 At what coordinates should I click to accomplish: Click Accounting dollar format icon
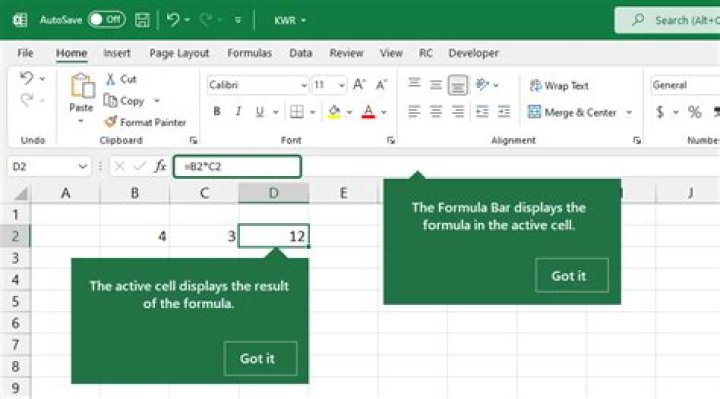click(x=660, y=112)
